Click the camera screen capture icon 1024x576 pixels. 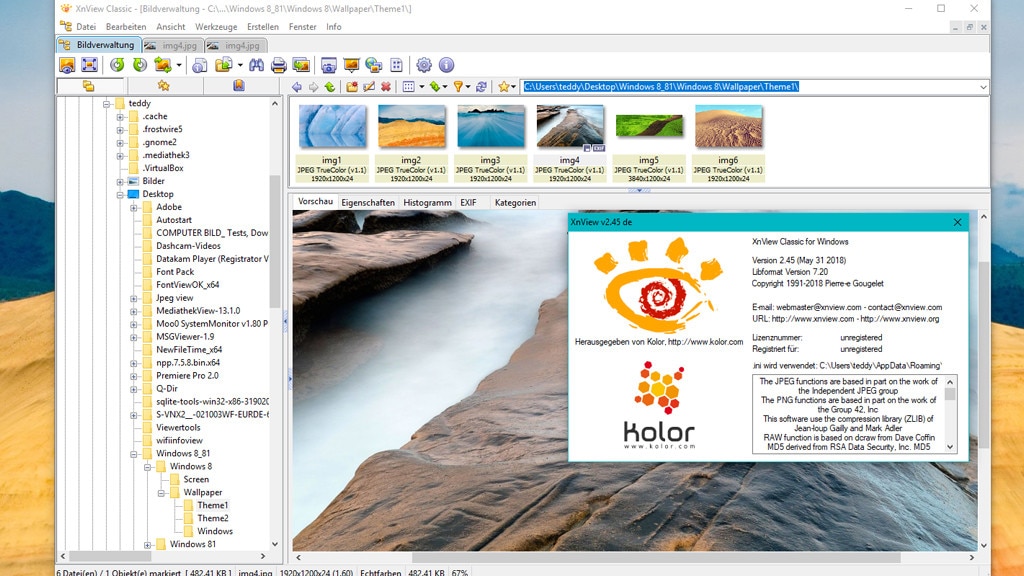click(327, 65)
